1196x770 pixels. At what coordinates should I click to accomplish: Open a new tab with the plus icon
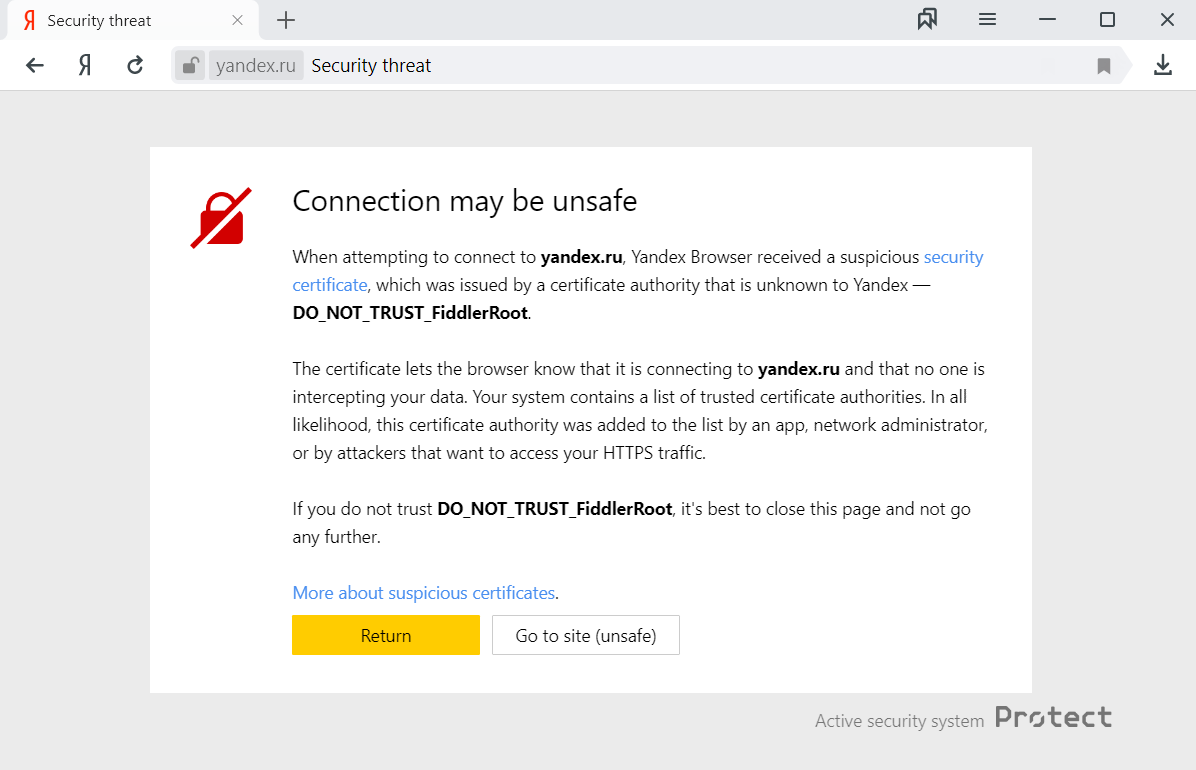(286, 20)
